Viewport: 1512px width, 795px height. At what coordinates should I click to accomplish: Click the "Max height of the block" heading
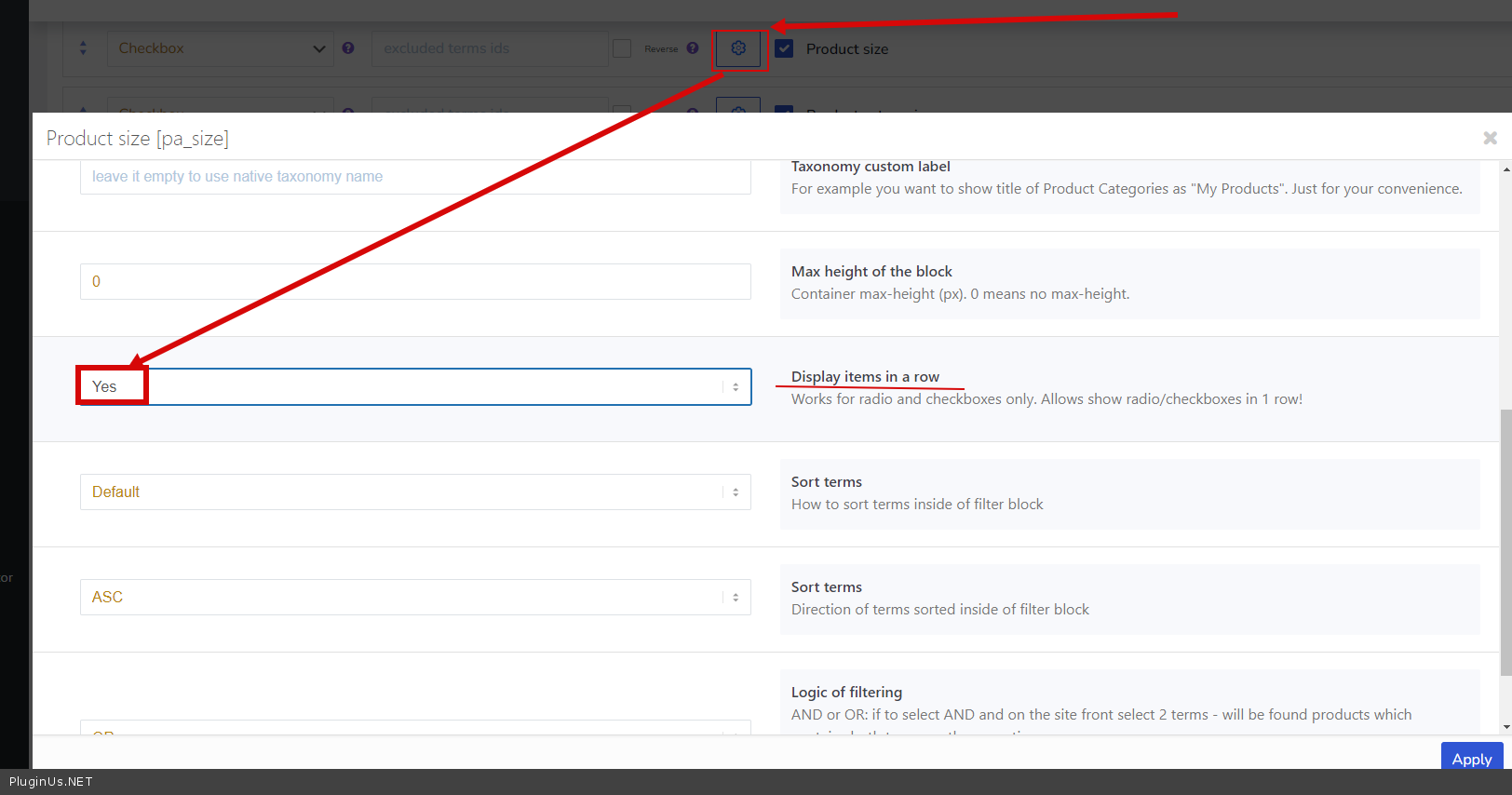(871, 271)
